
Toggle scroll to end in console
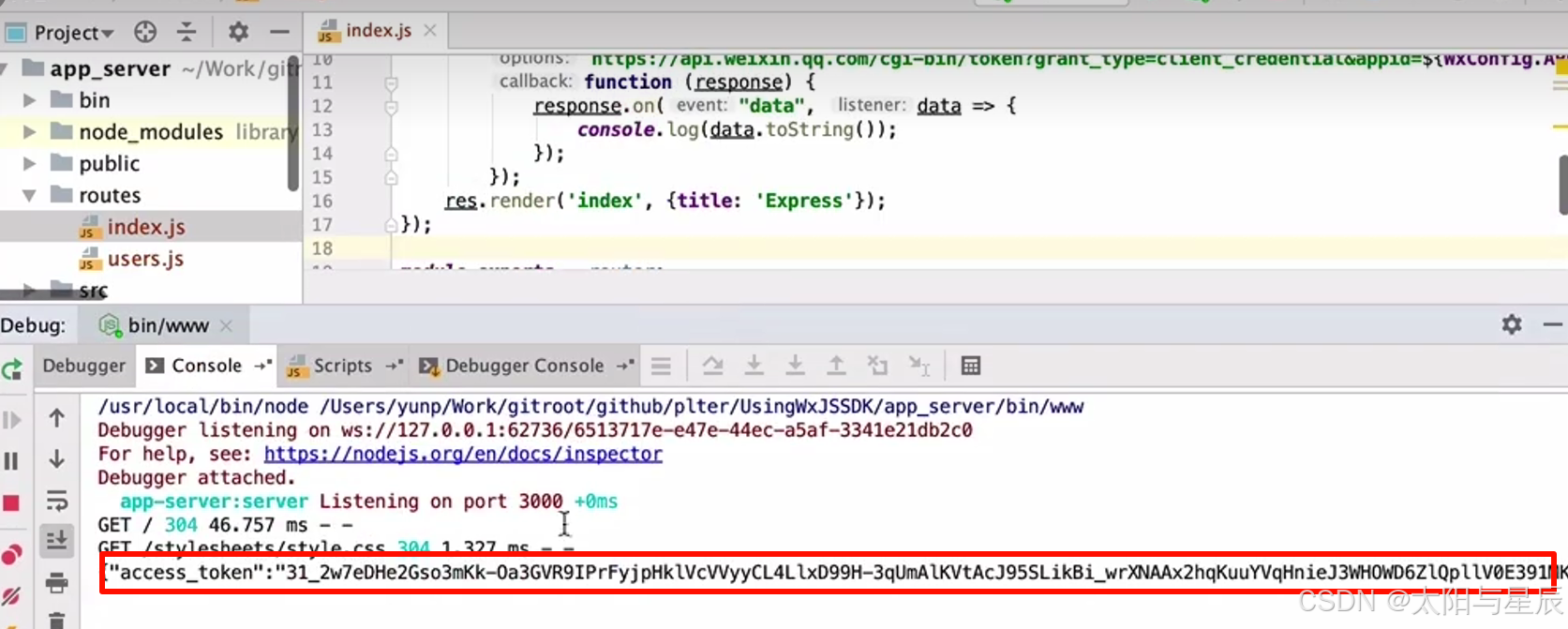[x=57, y=541]
